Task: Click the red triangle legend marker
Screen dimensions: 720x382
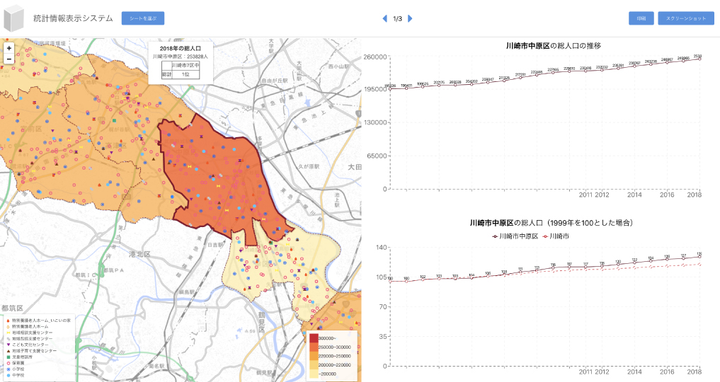Action: point(9,320)
